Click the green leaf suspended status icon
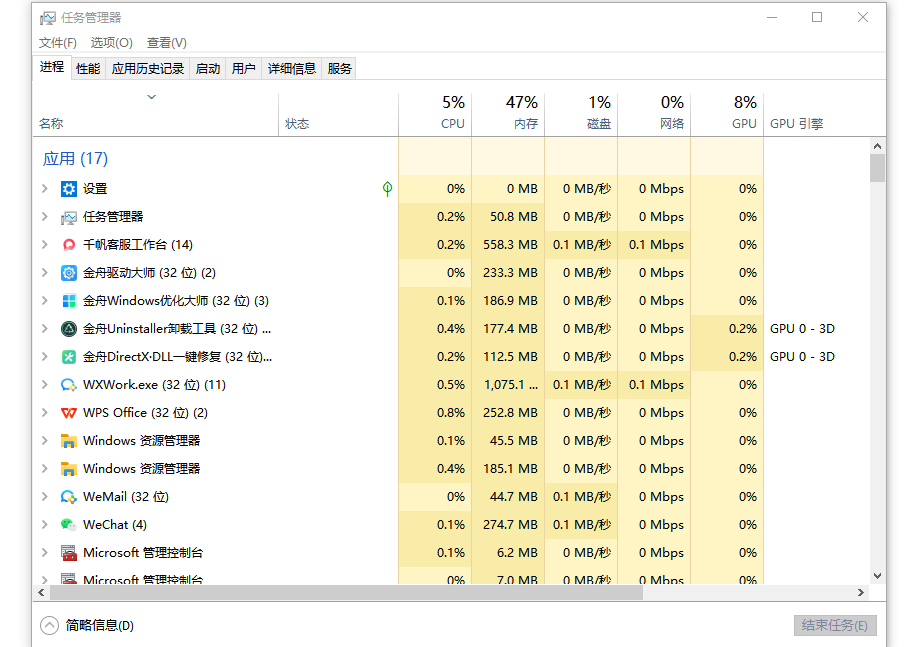Image resolution: width=918 pixels, height=647 pixels. click(387, 189)
